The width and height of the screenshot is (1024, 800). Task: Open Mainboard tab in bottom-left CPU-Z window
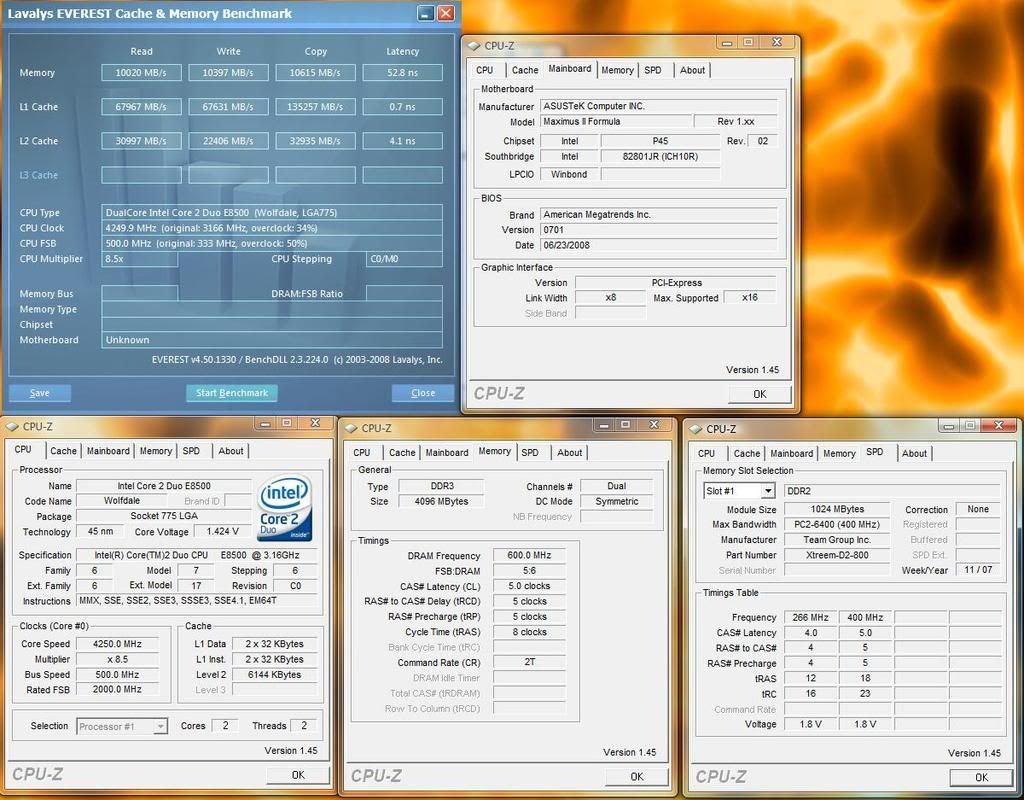108,451
